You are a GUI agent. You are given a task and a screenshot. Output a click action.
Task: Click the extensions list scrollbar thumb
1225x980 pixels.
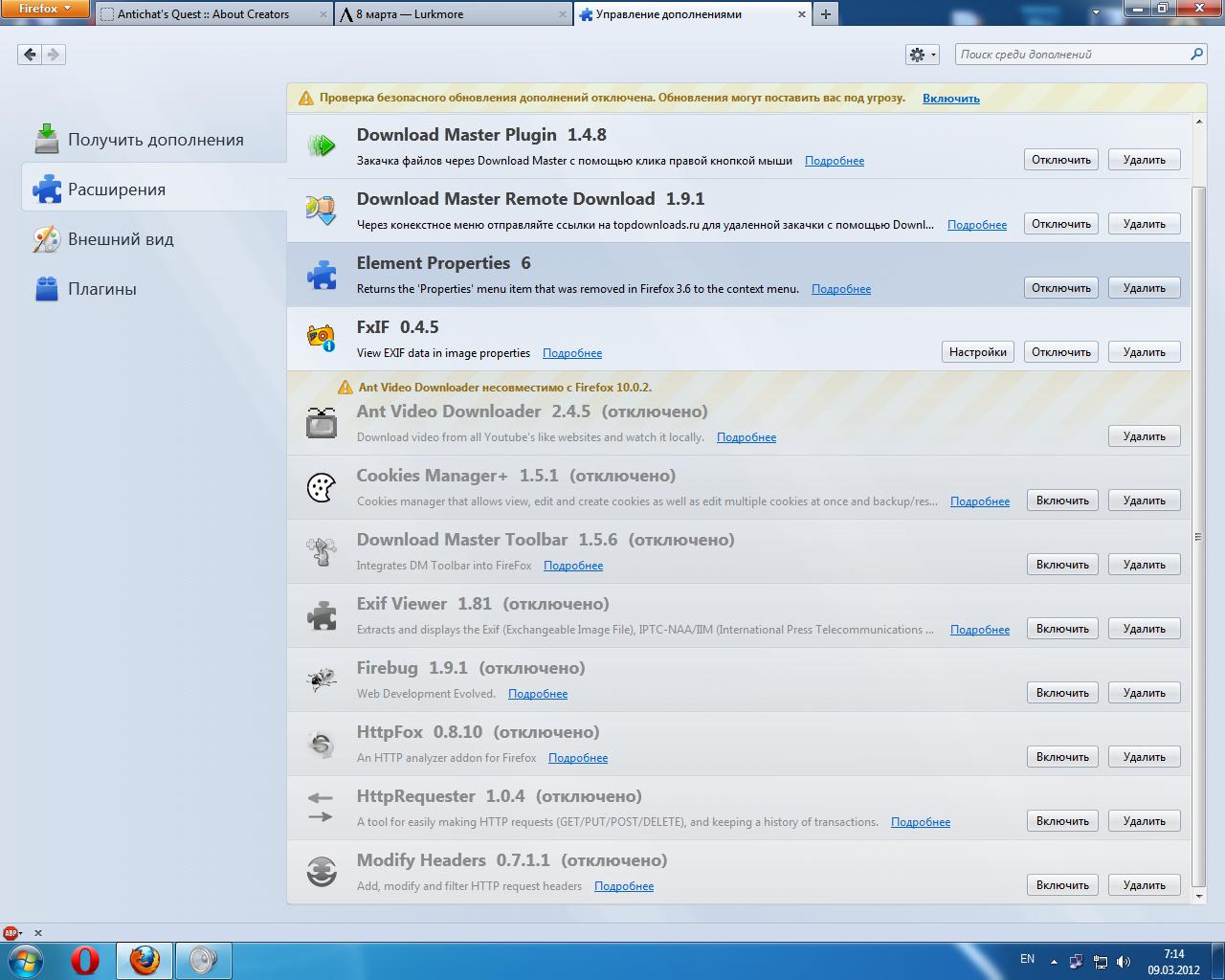click(1199, 536)
